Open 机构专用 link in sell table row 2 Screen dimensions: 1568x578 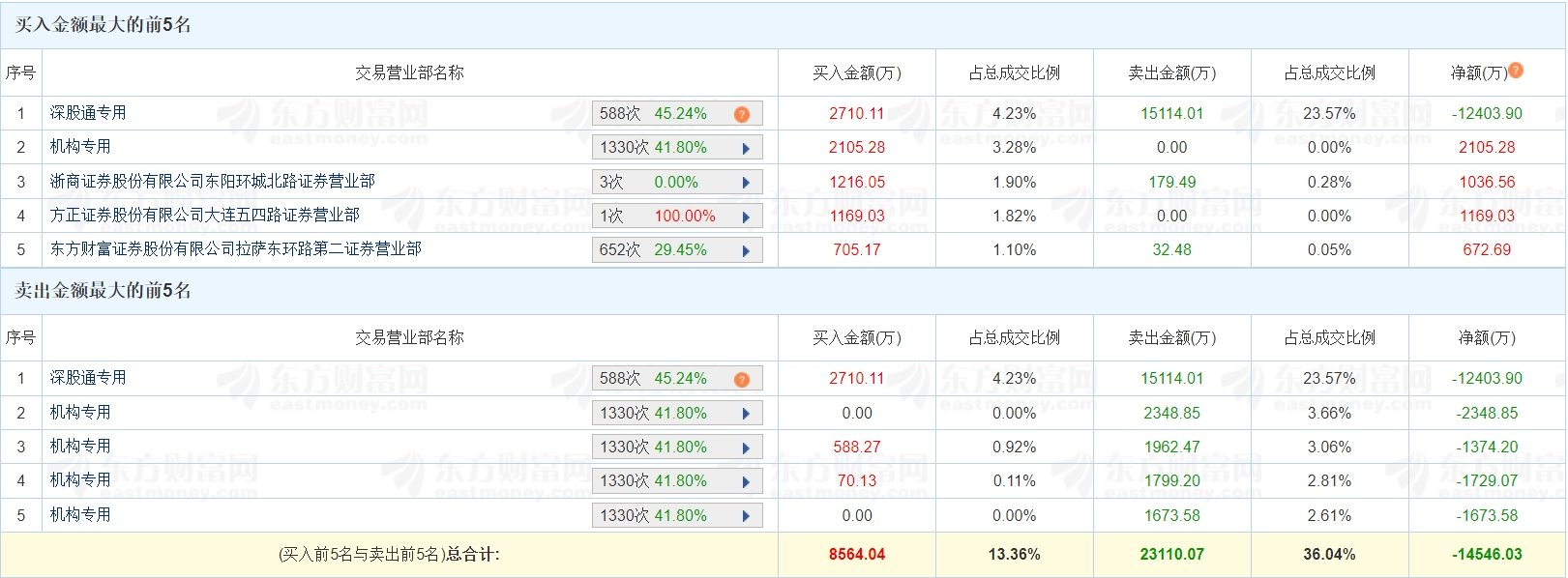click(80, 413)
